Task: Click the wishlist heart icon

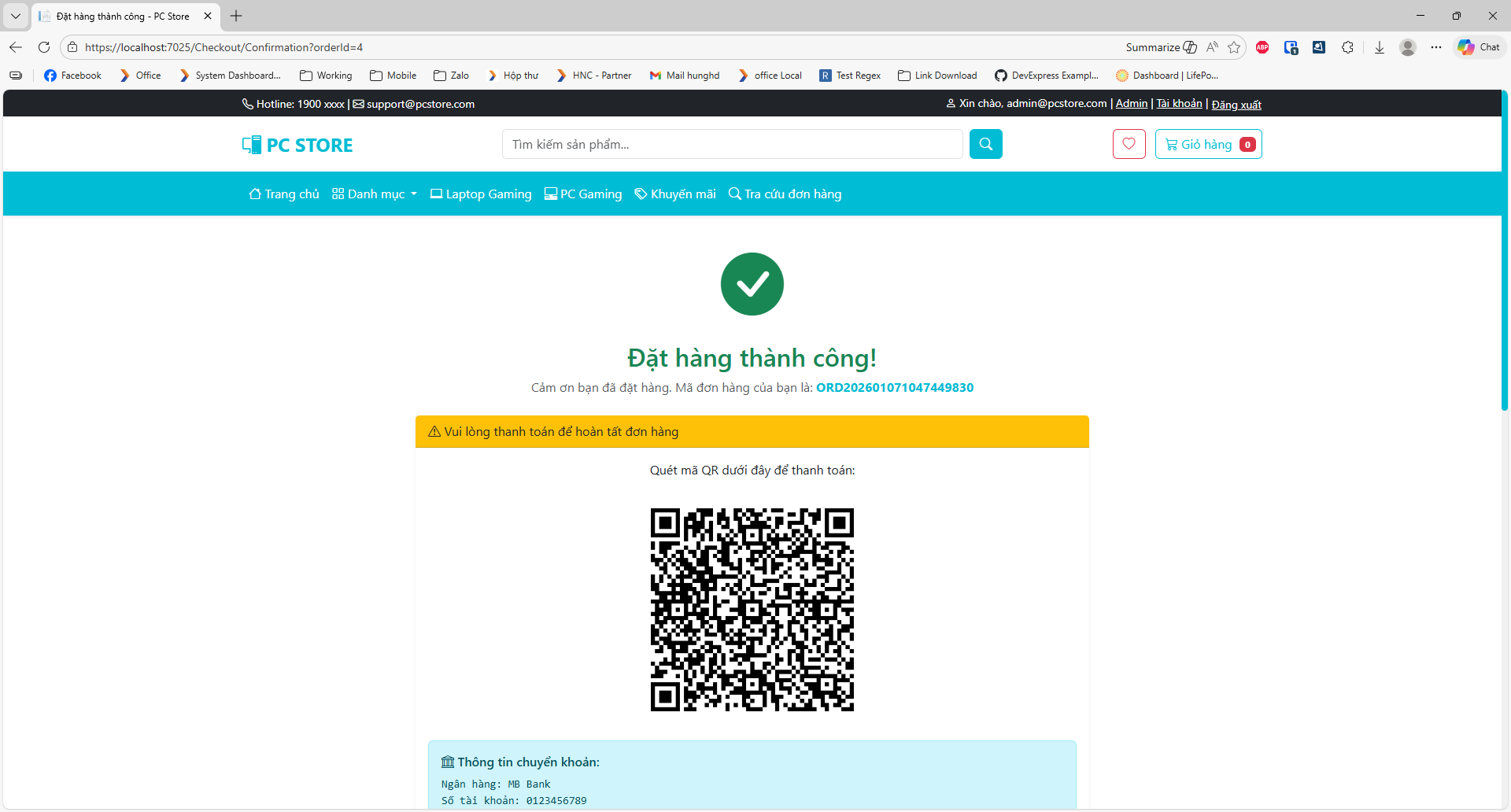Action: coord(1129,144)
